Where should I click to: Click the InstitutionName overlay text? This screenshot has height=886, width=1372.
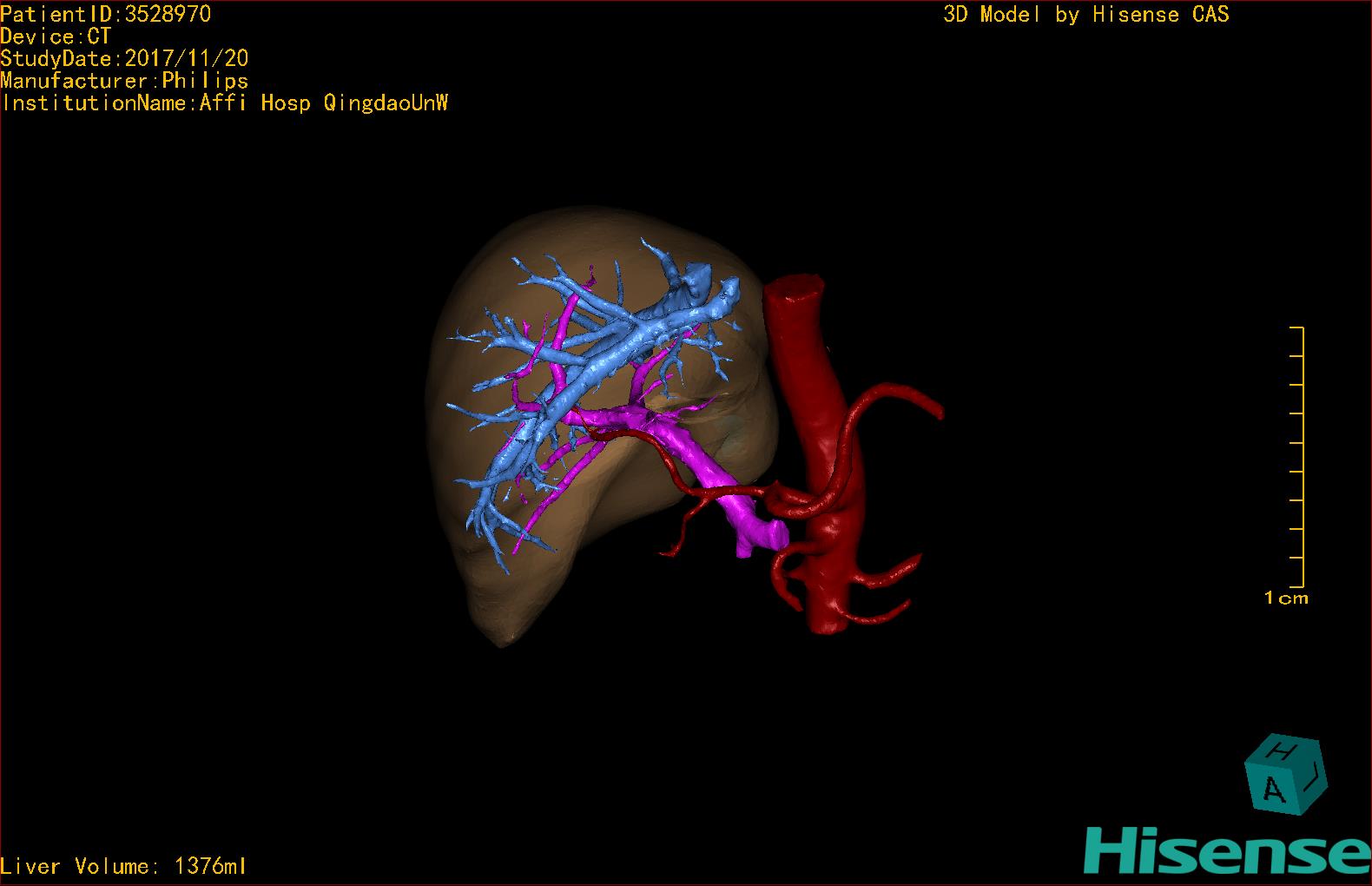pyautogui.click(x=224, y=102)
